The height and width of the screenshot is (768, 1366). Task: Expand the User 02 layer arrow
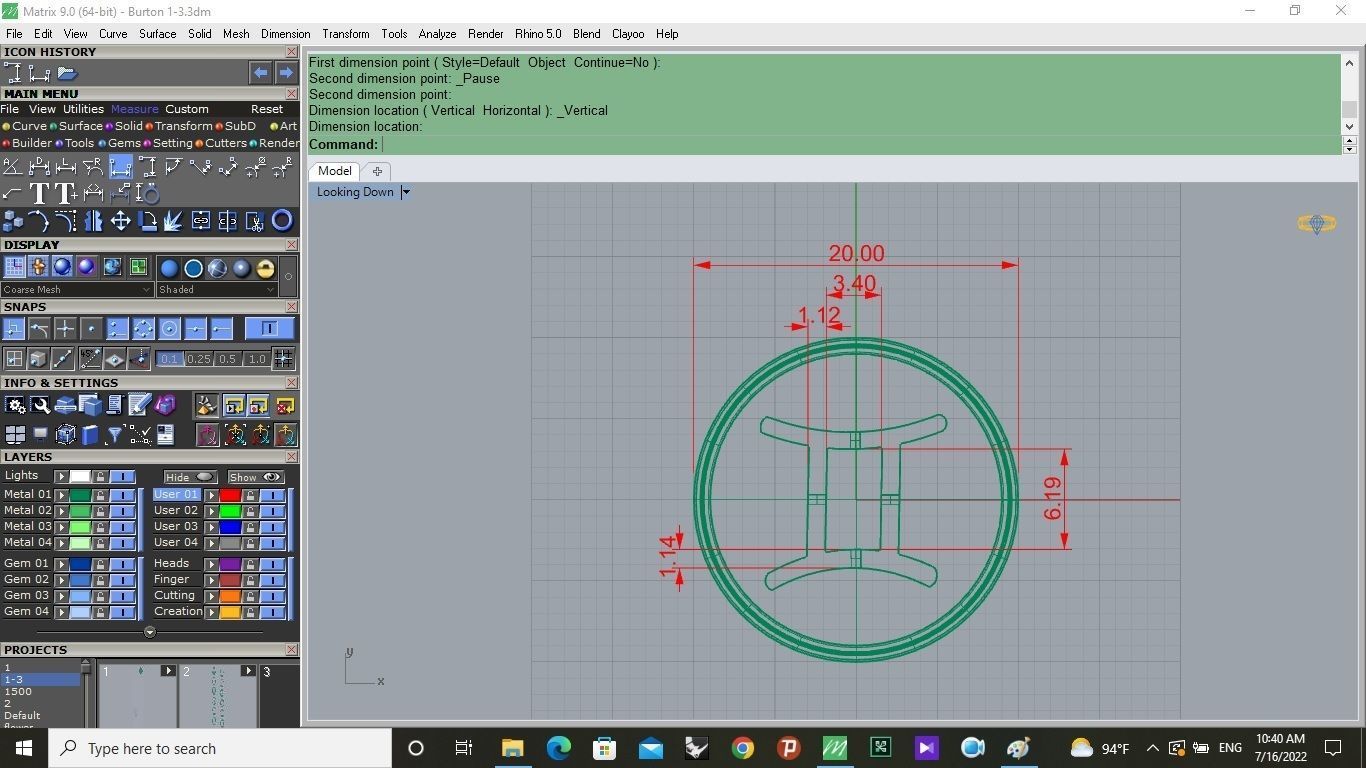pyautogui.click(x=211, y=511)
